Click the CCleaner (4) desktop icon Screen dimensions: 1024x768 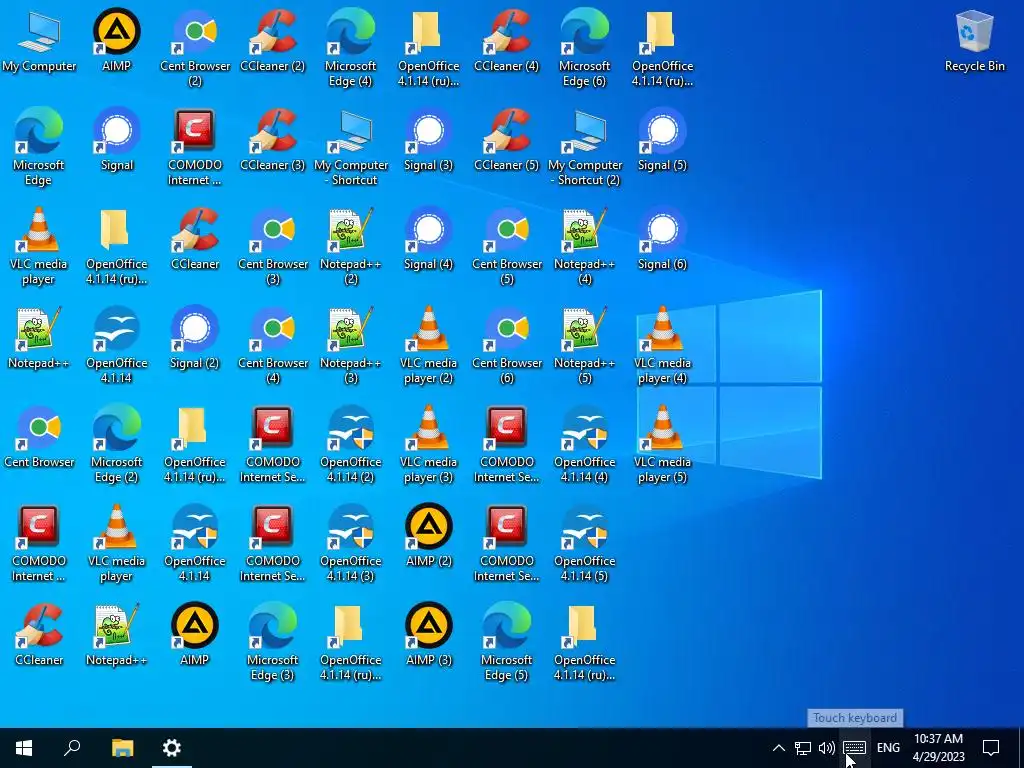click(506, 41)
